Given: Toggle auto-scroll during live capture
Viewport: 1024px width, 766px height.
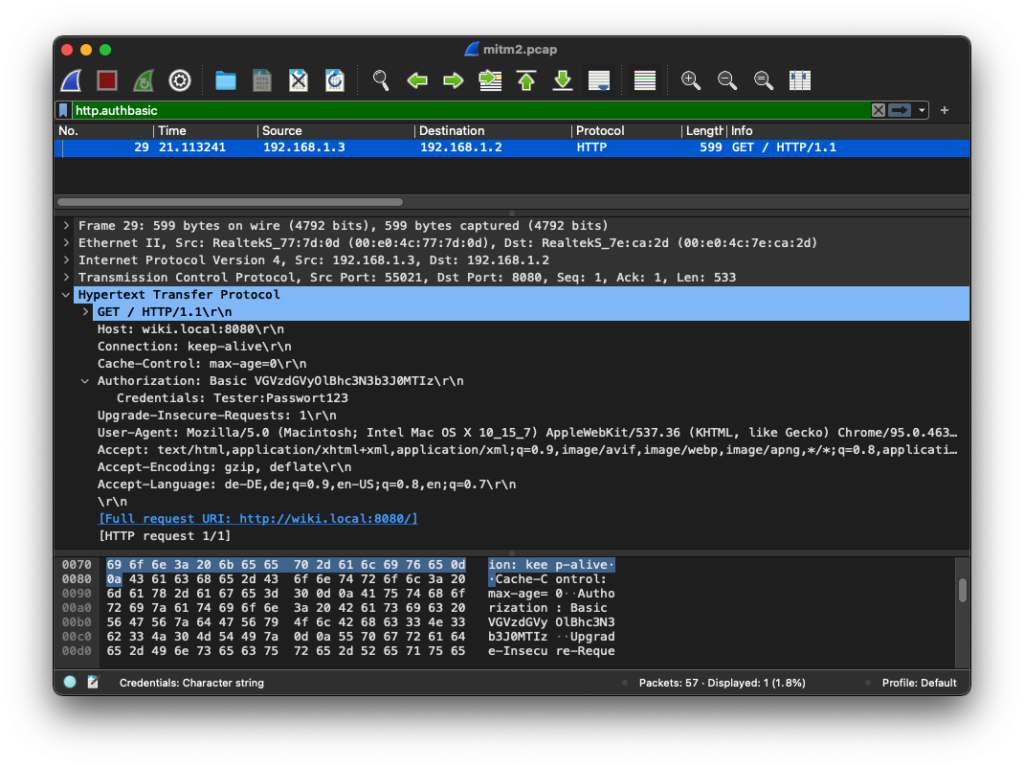Looking at the screenshot, I should (x=598, y=80).
